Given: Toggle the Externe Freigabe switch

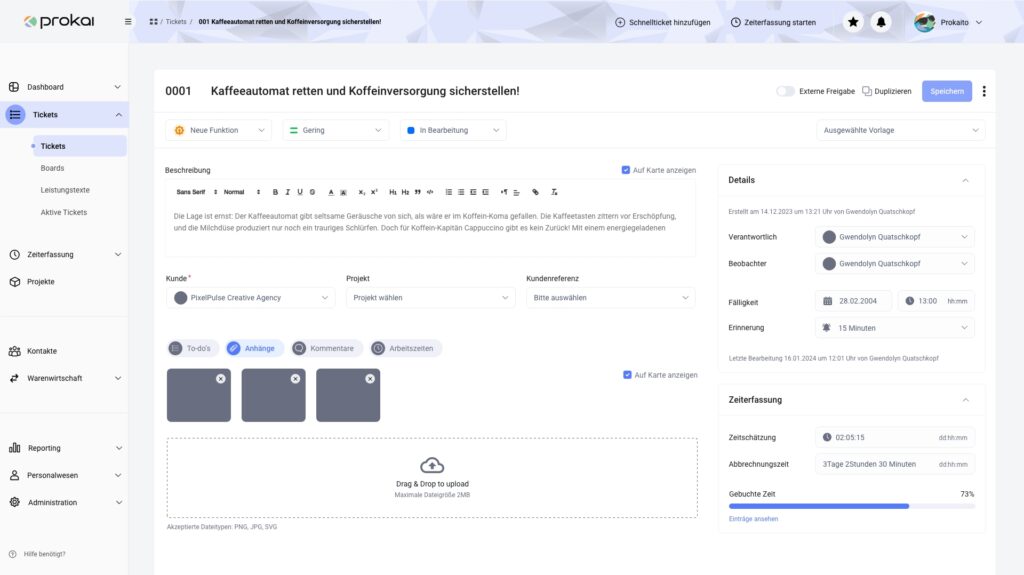Looking at the screenshot, I should (786, 91).
